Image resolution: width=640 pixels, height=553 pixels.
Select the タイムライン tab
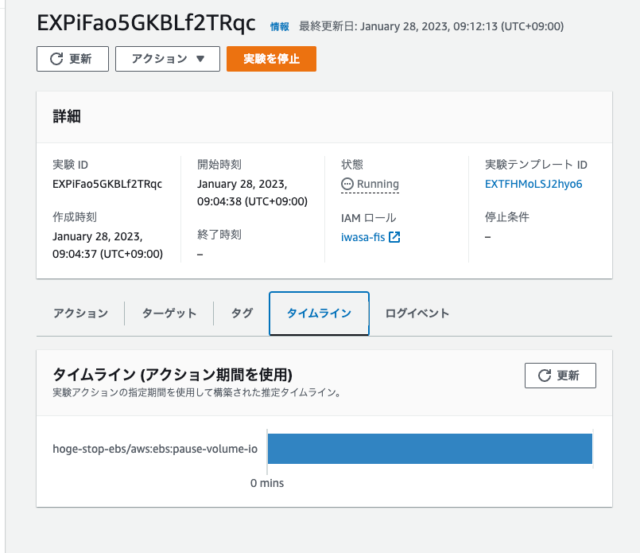(319, 313)
